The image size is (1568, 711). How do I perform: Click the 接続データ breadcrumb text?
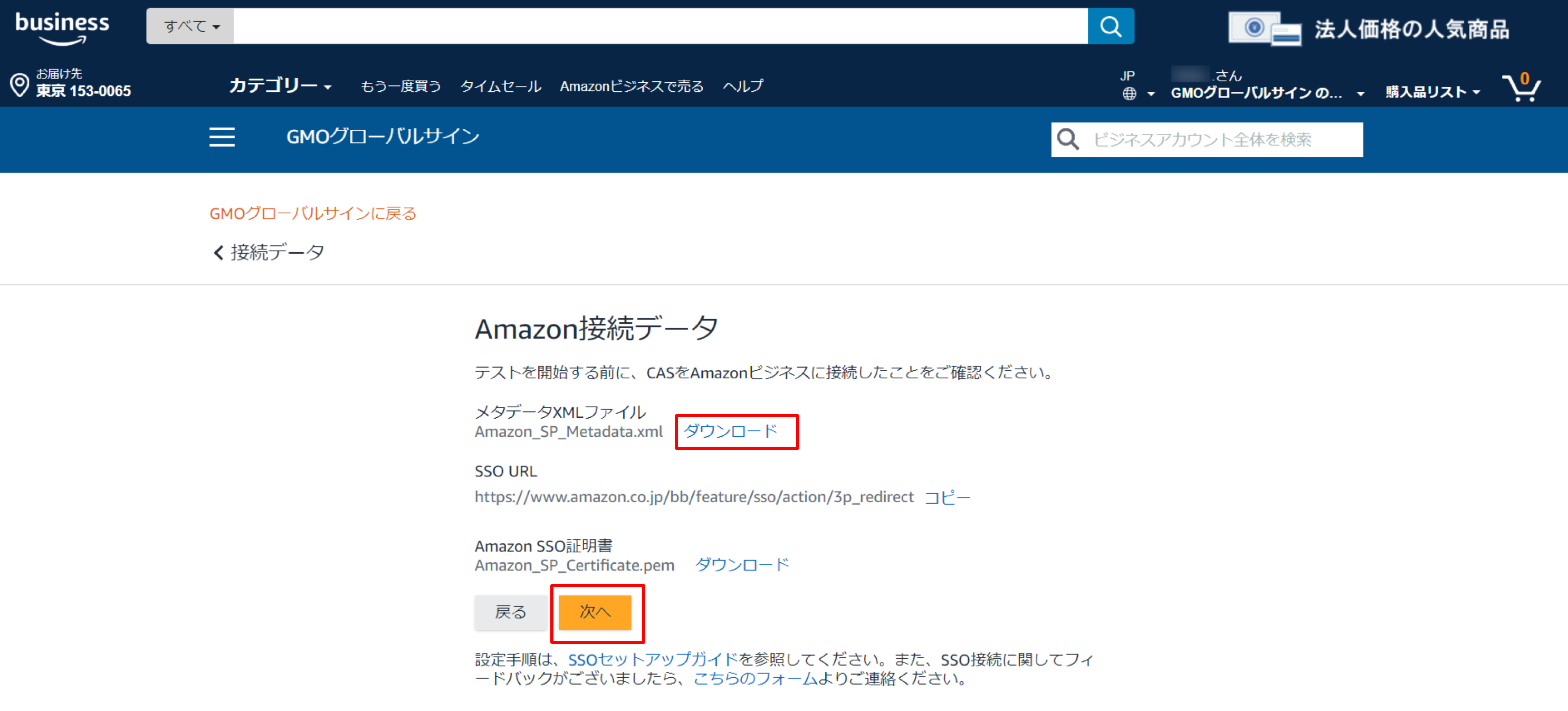click(277, 252)
